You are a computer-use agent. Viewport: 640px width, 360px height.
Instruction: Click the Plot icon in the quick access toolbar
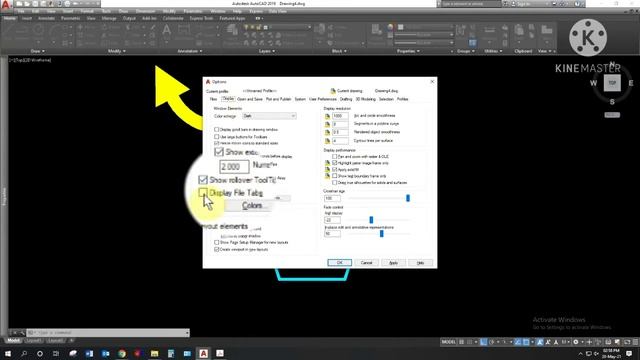pyautogui.click(x=67, y=4)
